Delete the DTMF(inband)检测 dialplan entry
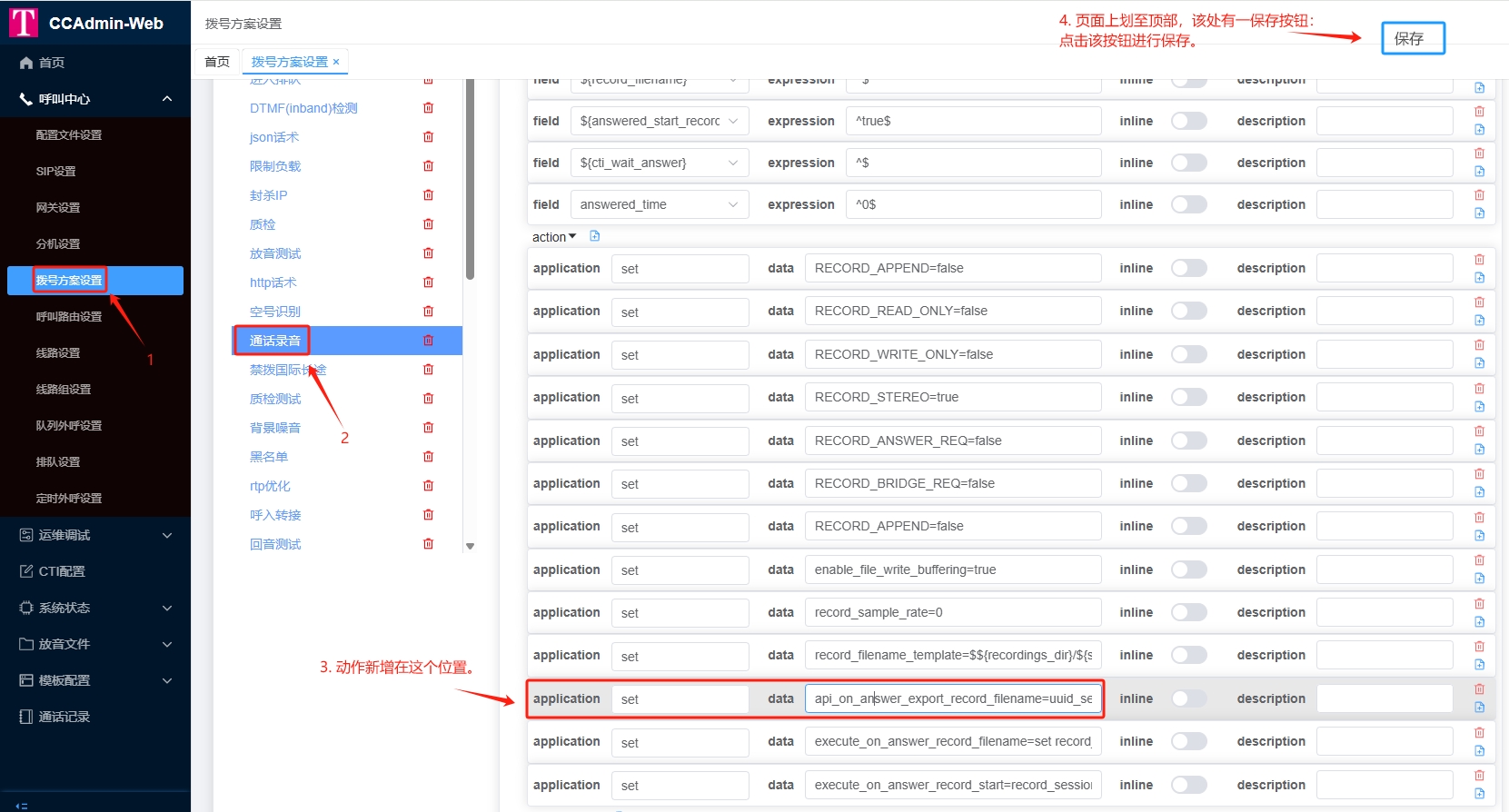 [x=428, y=108]
